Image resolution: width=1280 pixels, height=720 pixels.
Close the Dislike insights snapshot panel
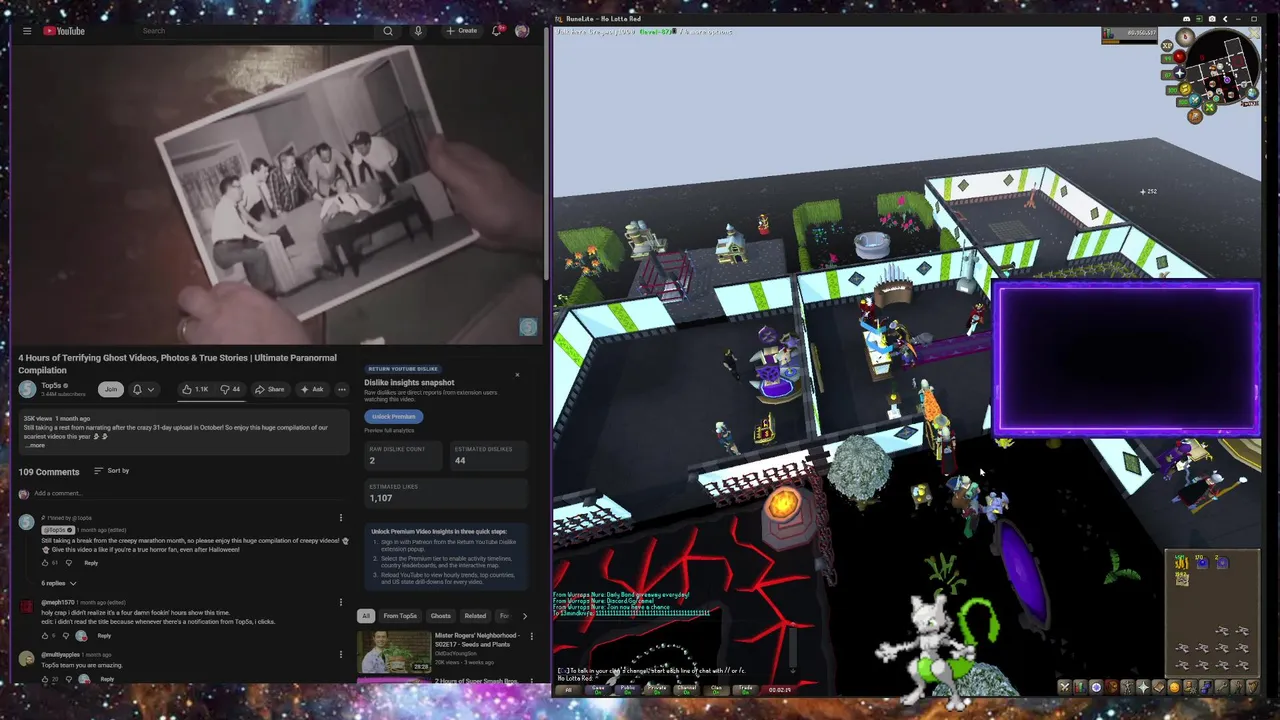coord(517,375)
